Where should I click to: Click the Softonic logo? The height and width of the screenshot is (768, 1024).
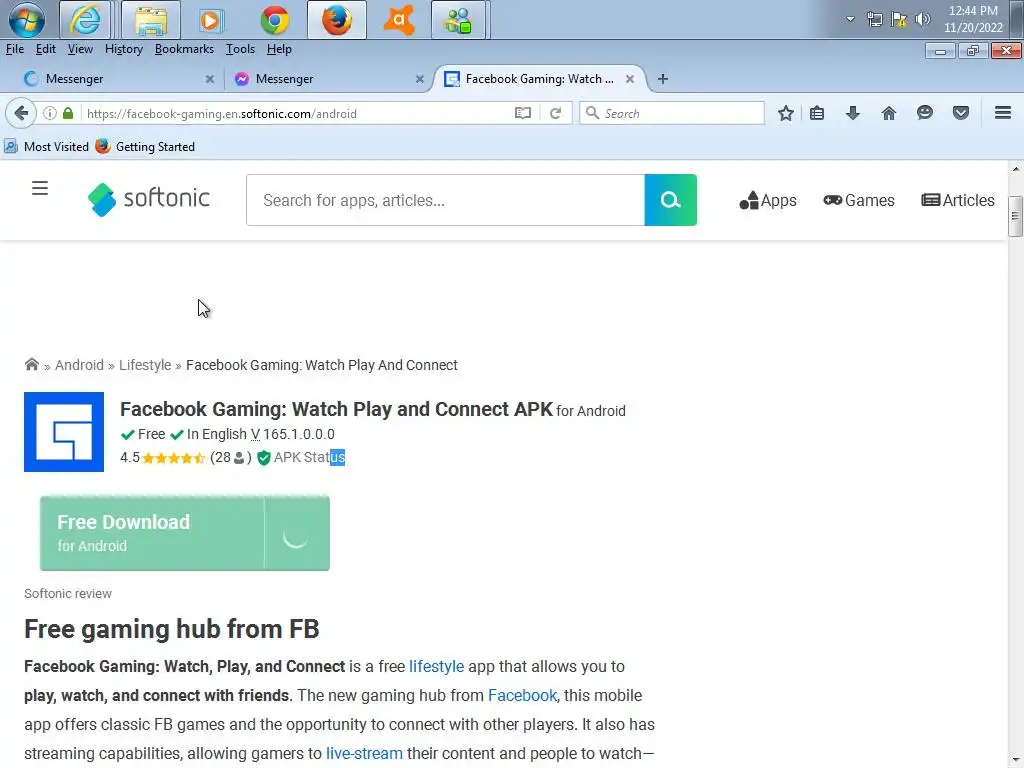click(x=148, y=199)
